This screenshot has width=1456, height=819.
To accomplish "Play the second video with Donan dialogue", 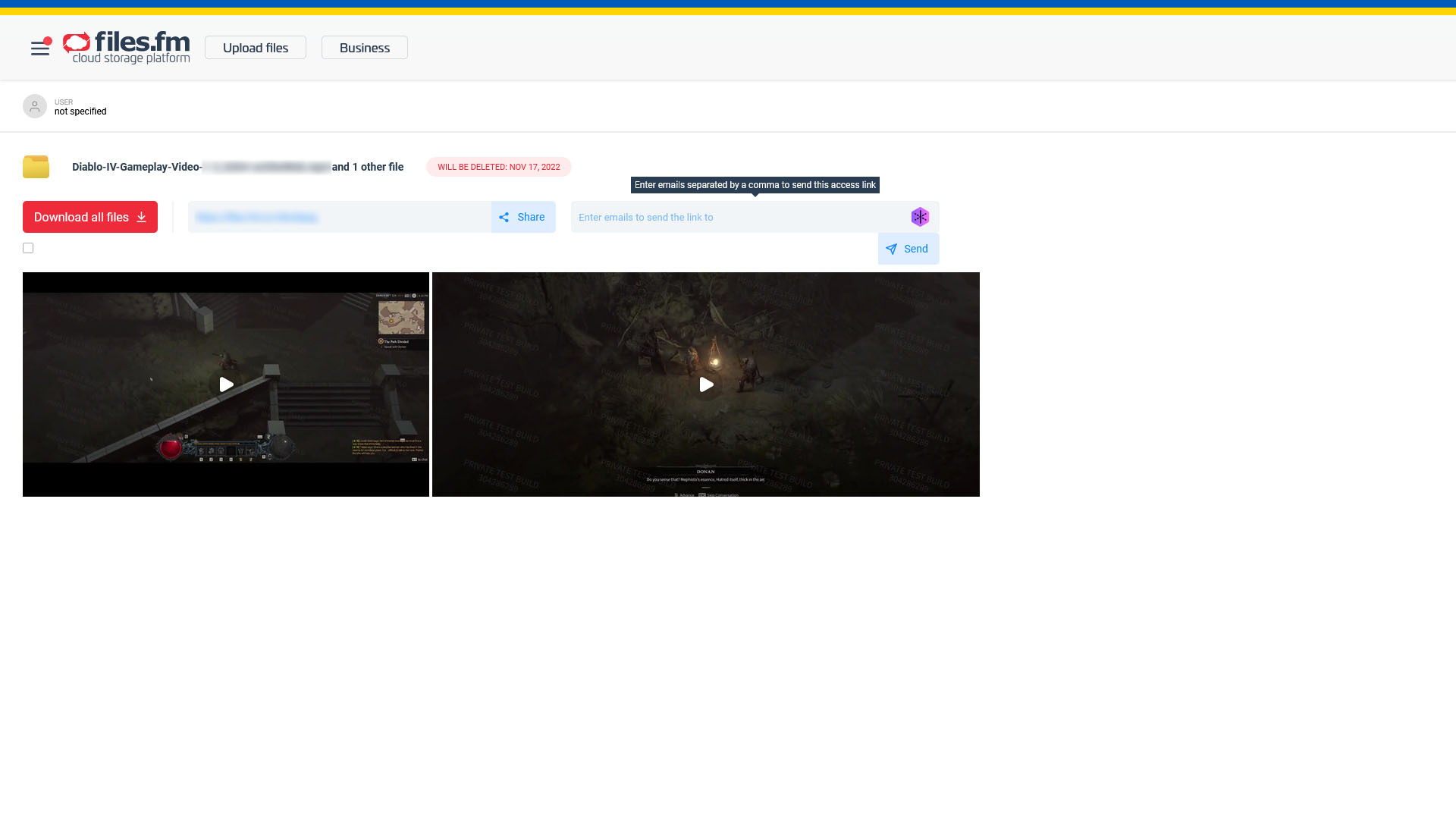I will pos(706,384).
